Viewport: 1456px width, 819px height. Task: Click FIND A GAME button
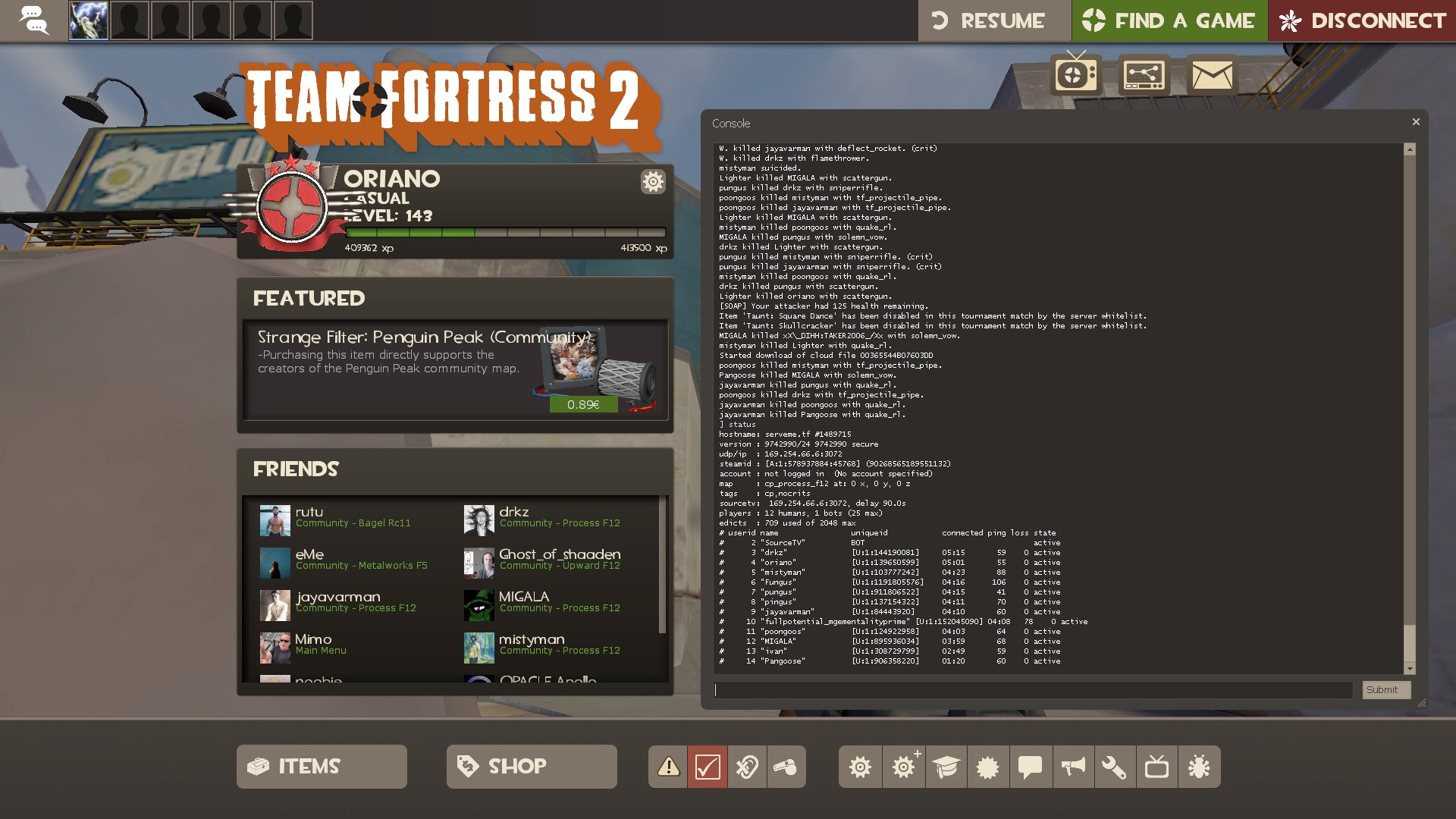pos(1169,20)
